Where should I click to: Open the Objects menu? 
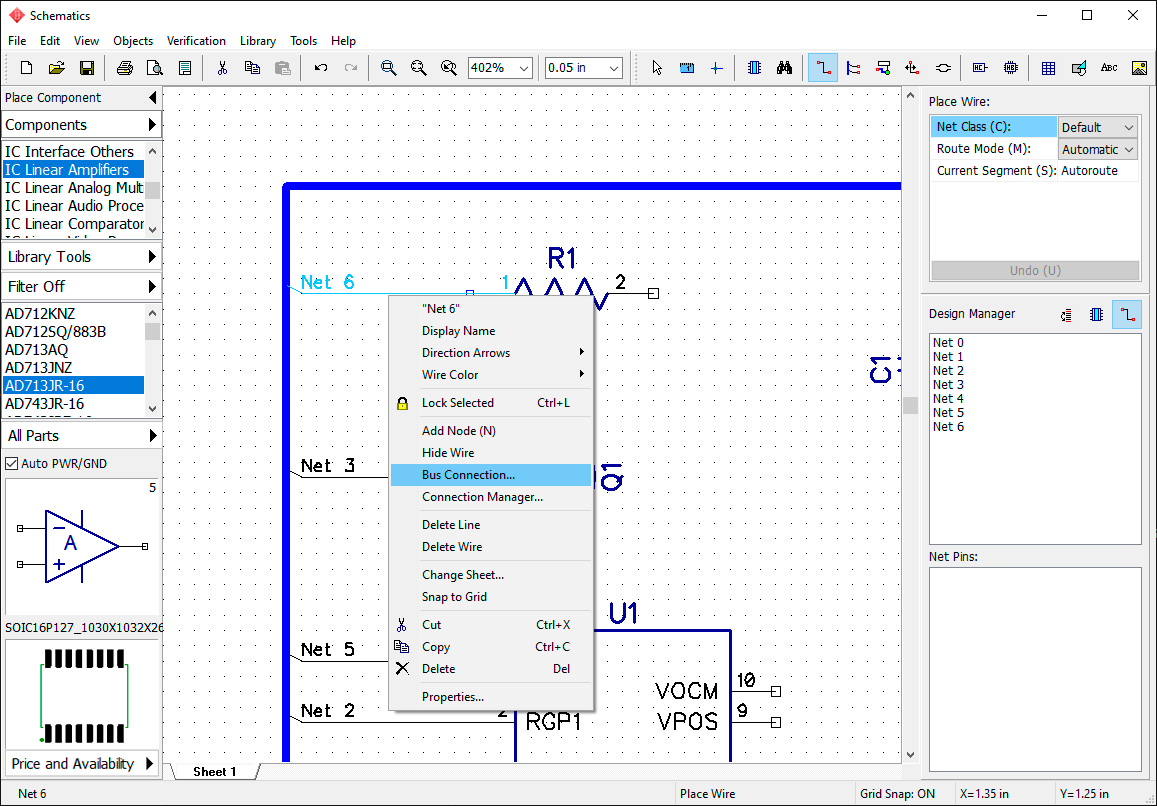click(133, 41)
